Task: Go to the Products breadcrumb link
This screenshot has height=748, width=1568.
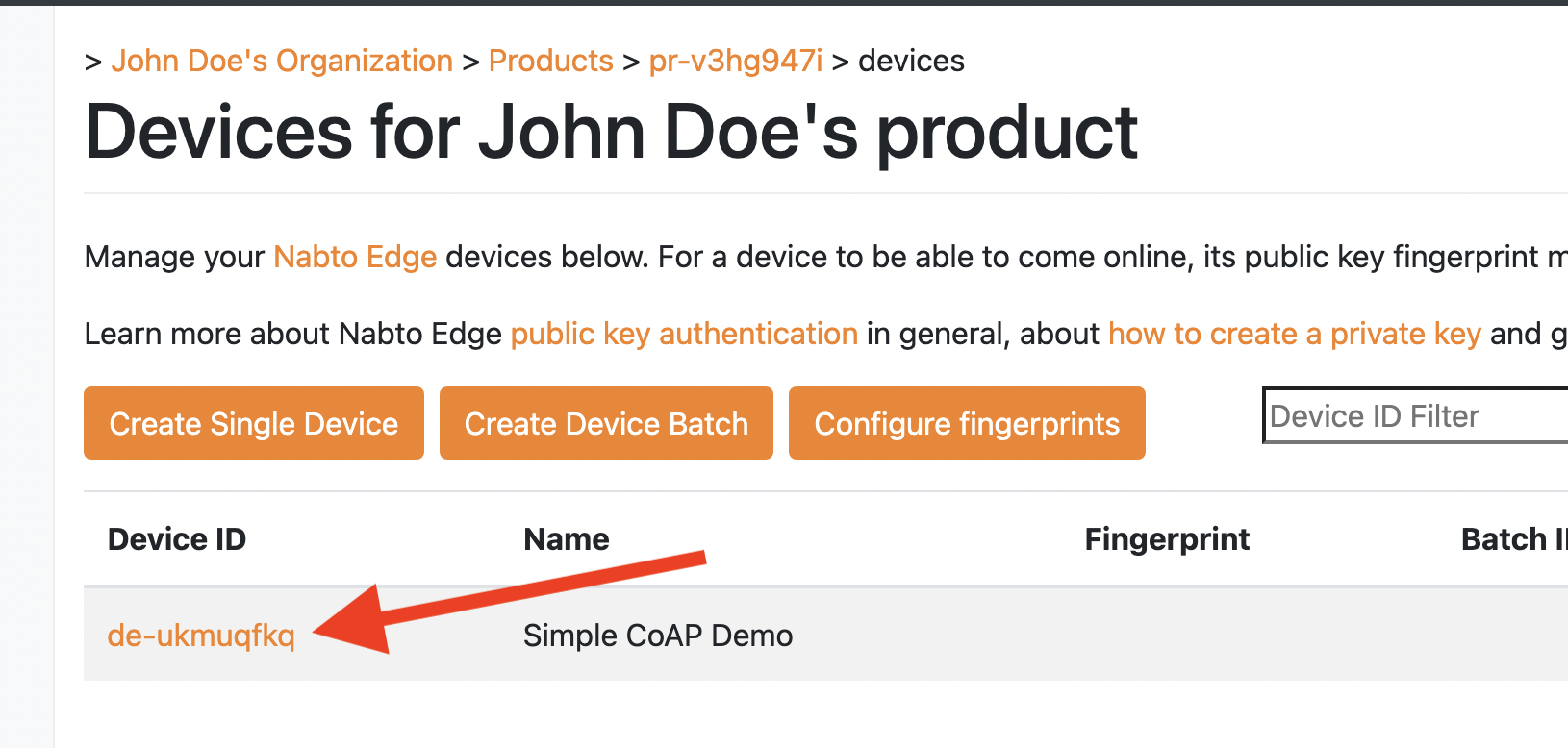Action: 550,61
